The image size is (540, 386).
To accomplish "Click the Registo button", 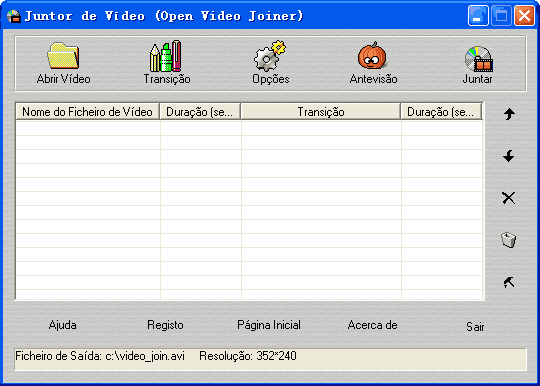I will click(x=165, y=325).
